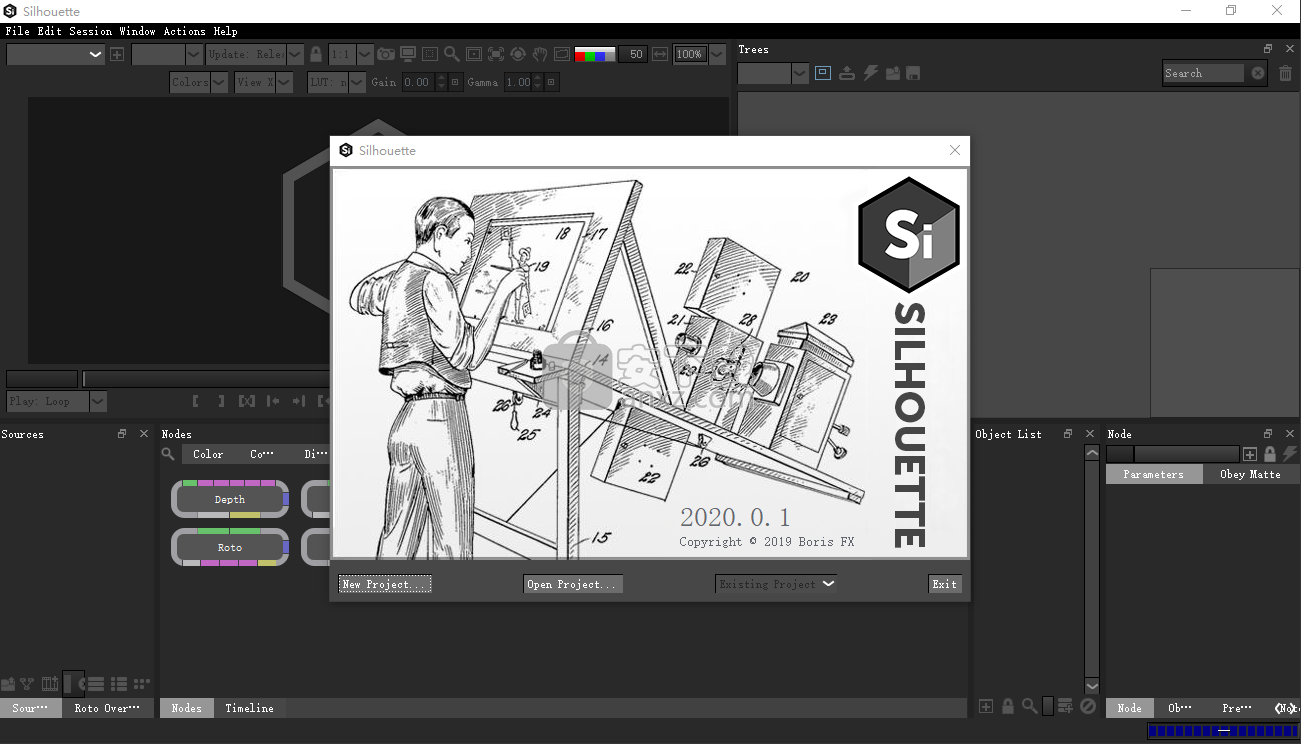This screenshot has width=1301, height=744.
Task: Click the Trees export icon
Action: pyautogui.click(x=847, y=73)
